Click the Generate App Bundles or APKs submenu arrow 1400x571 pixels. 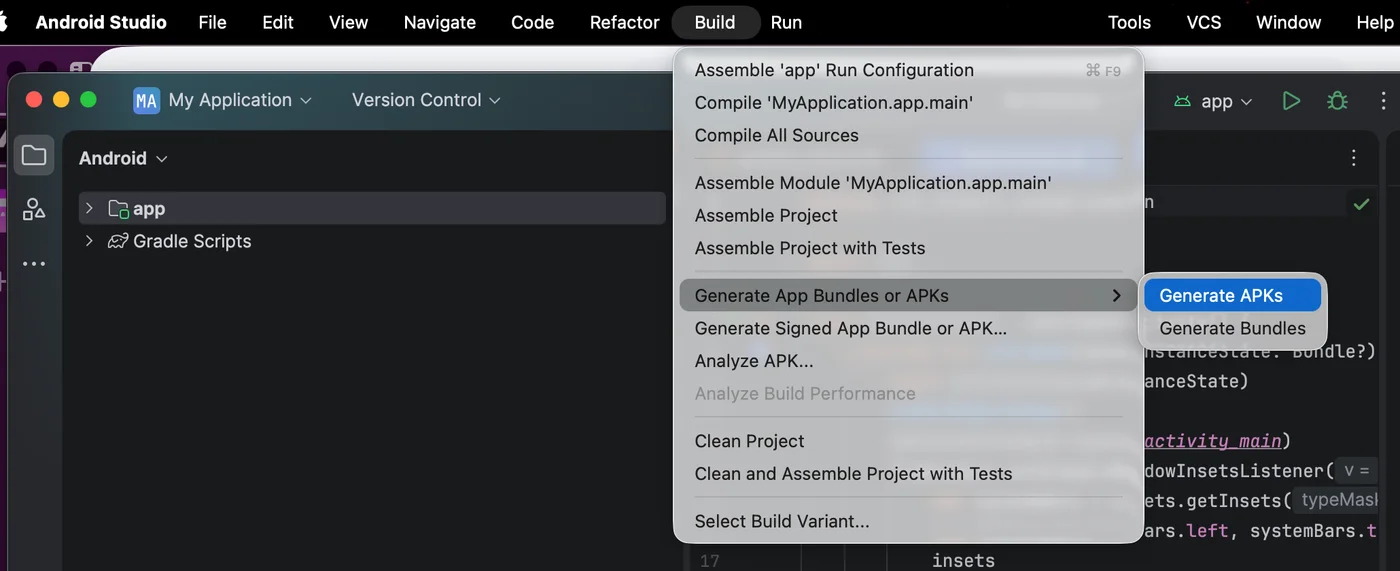pos(1117,296)
